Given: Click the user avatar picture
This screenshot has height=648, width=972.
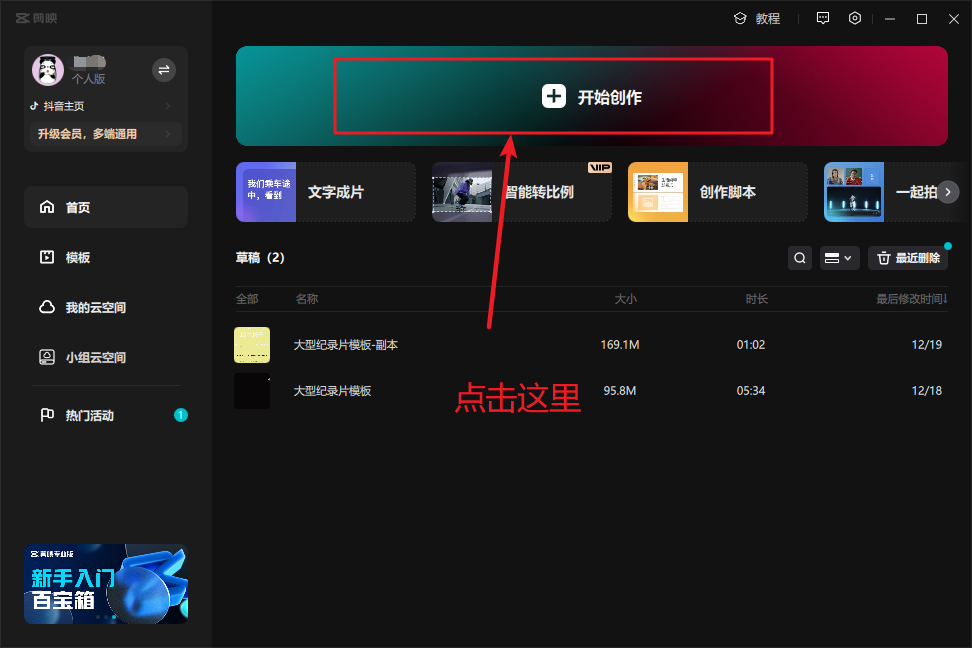Looking at the screenshot, I should click(x=48, y=70).
